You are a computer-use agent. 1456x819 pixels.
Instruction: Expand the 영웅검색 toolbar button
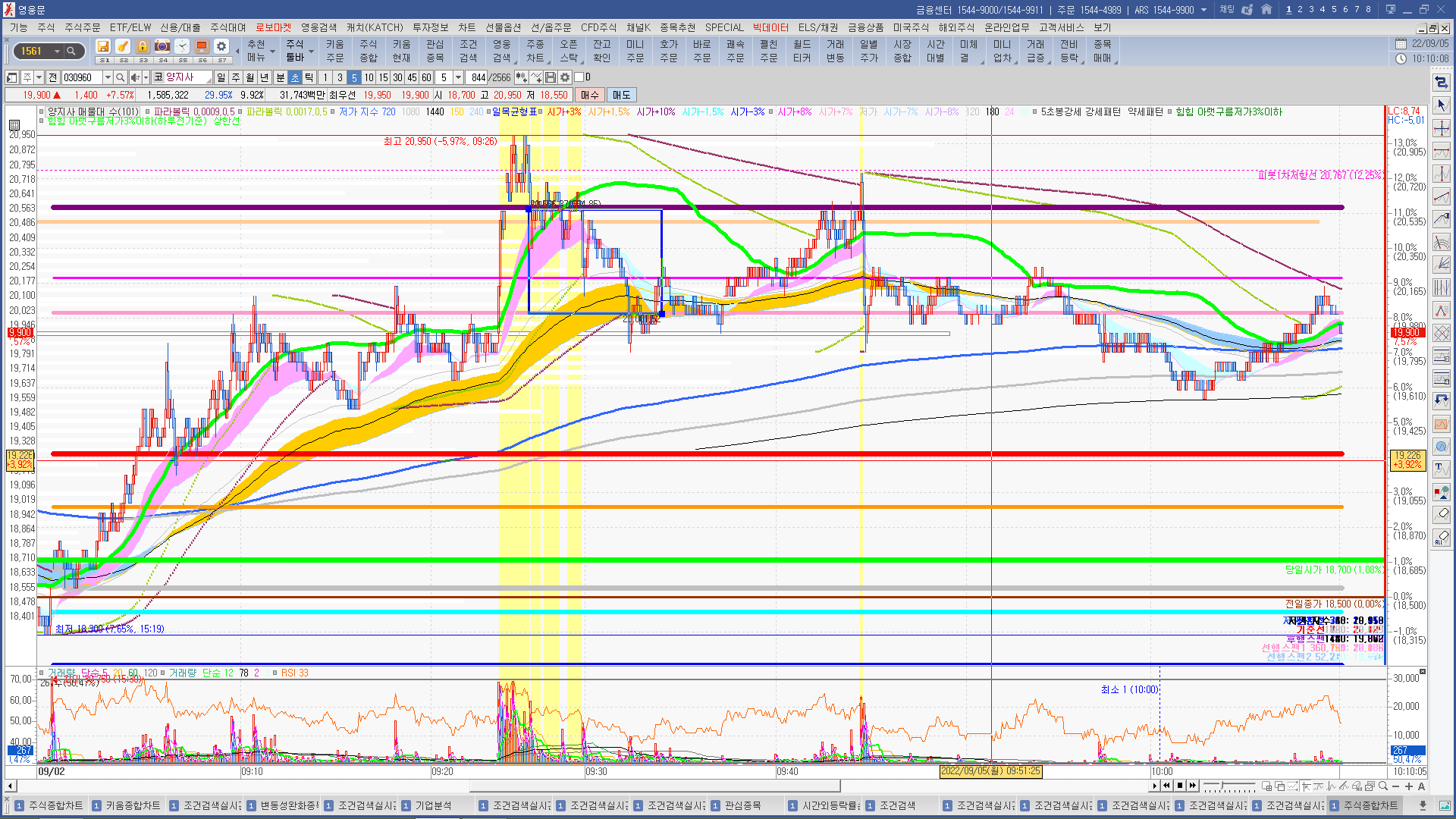pyautogui.click(x=502, y=51)
